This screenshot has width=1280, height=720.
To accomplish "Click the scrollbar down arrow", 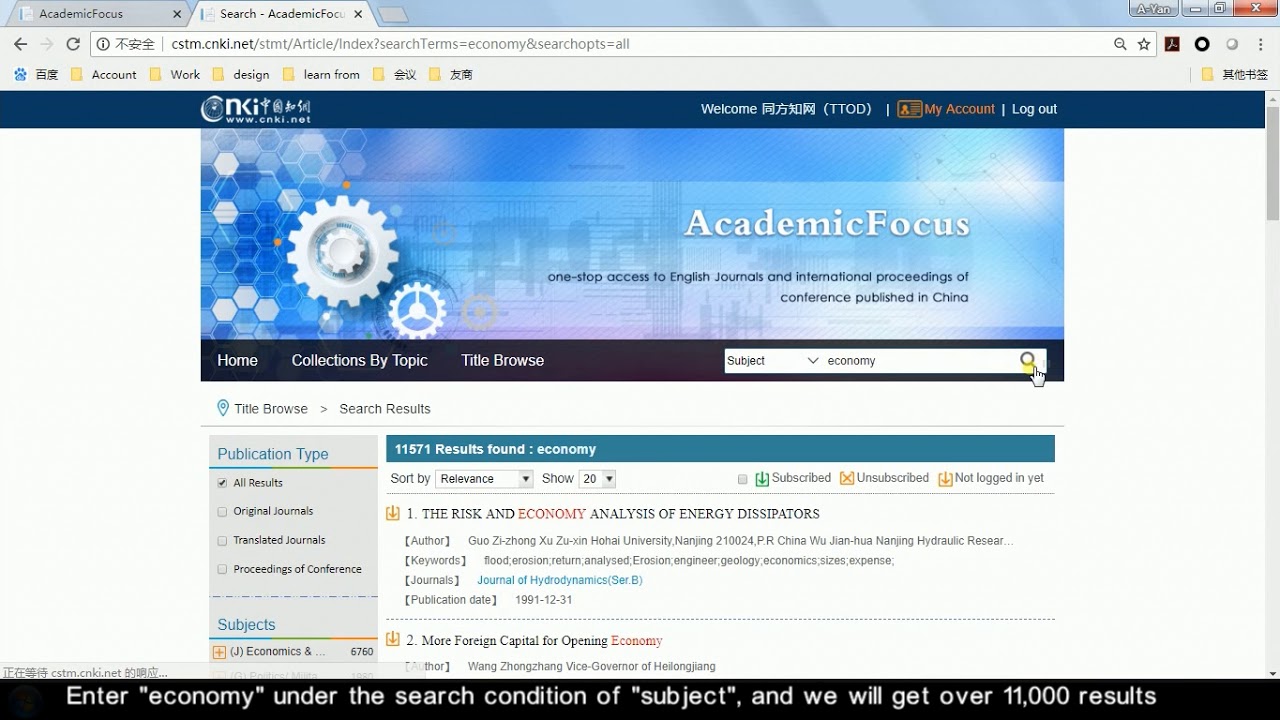I will 1272,672.
